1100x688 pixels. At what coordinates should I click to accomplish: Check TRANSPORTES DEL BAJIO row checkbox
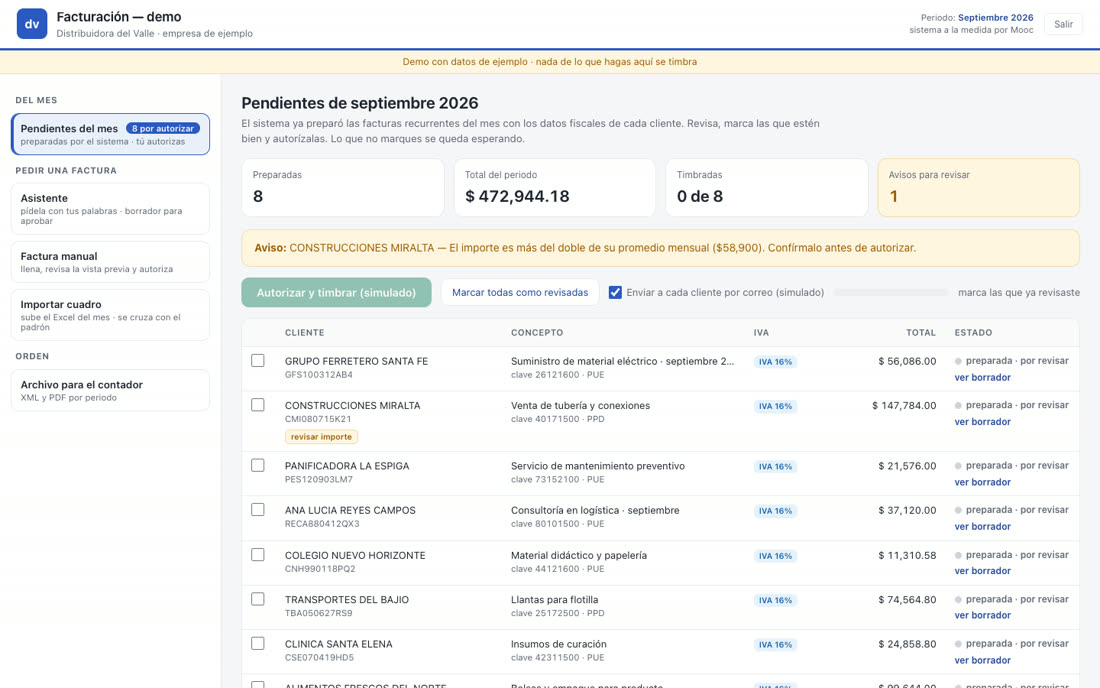257,599
